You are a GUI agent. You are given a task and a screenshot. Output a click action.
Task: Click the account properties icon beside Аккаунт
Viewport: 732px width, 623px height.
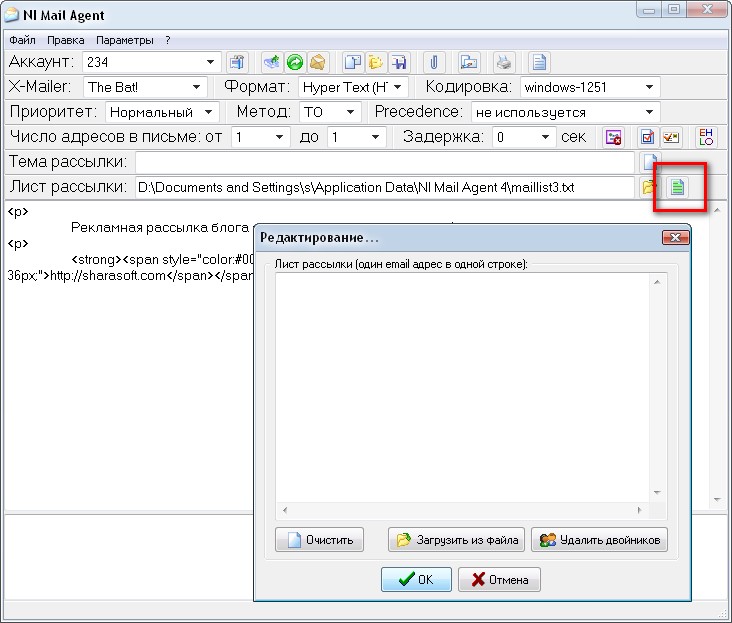(x=237, y=62)
